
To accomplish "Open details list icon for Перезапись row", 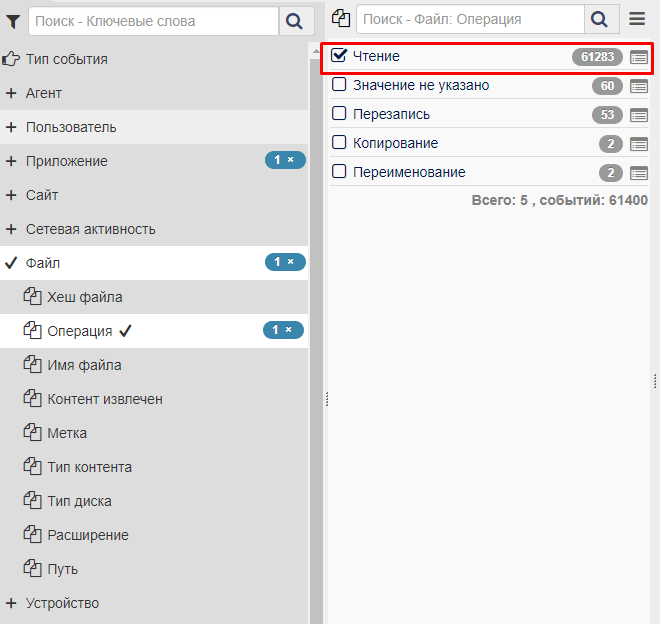I will tap(639, 115).
